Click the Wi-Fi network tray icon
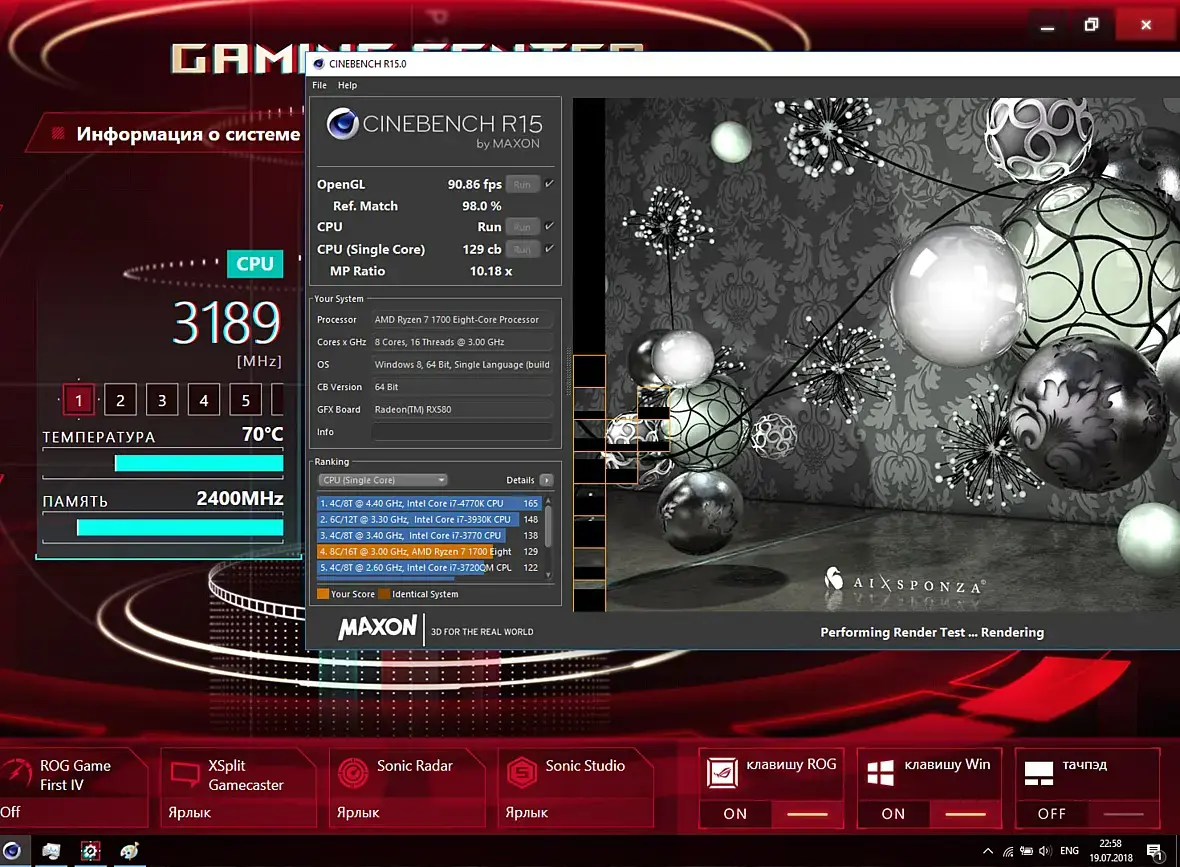 click(1008, 851)
